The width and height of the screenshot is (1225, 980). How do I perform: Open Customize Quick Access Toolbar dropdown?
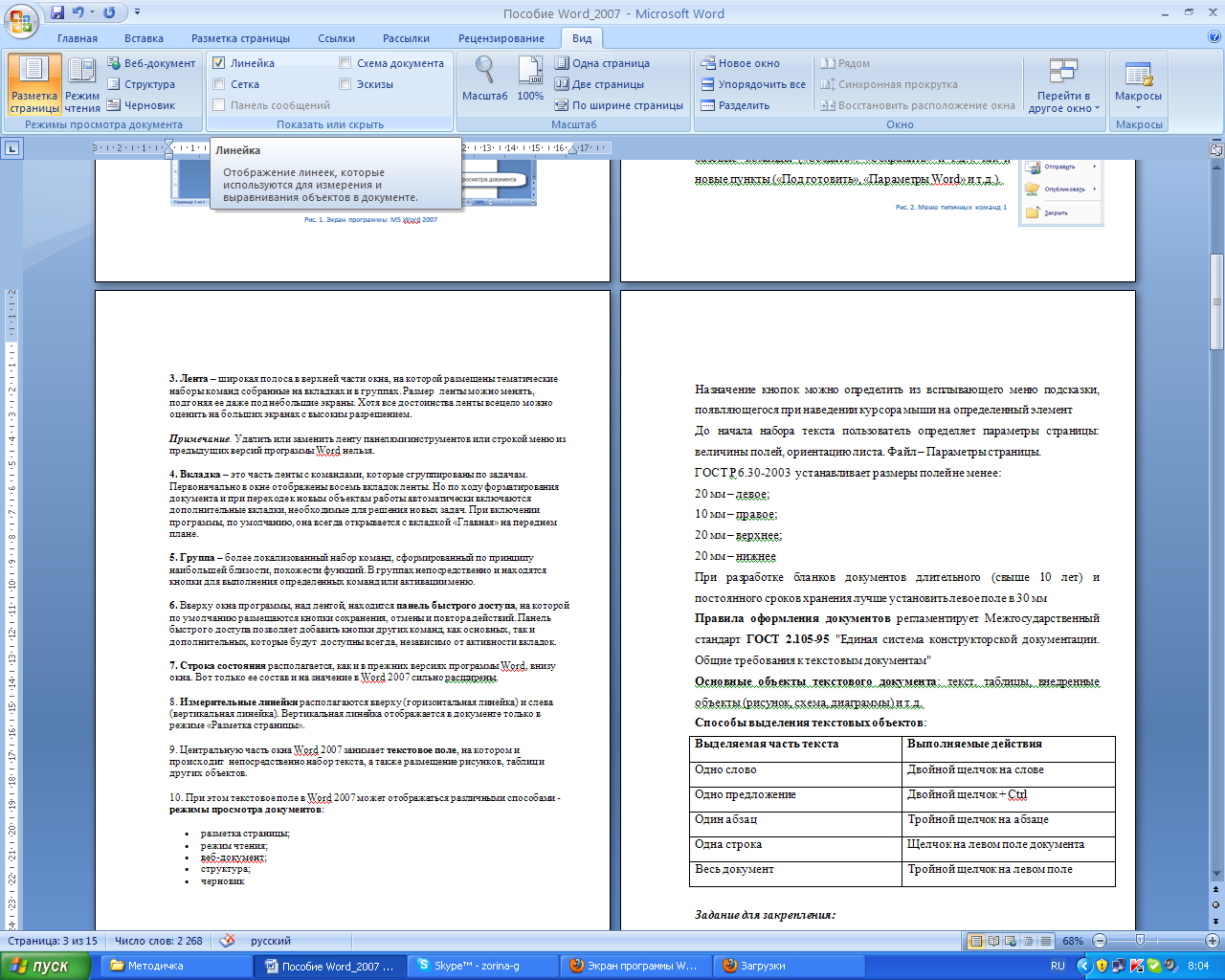click(137, 12)
